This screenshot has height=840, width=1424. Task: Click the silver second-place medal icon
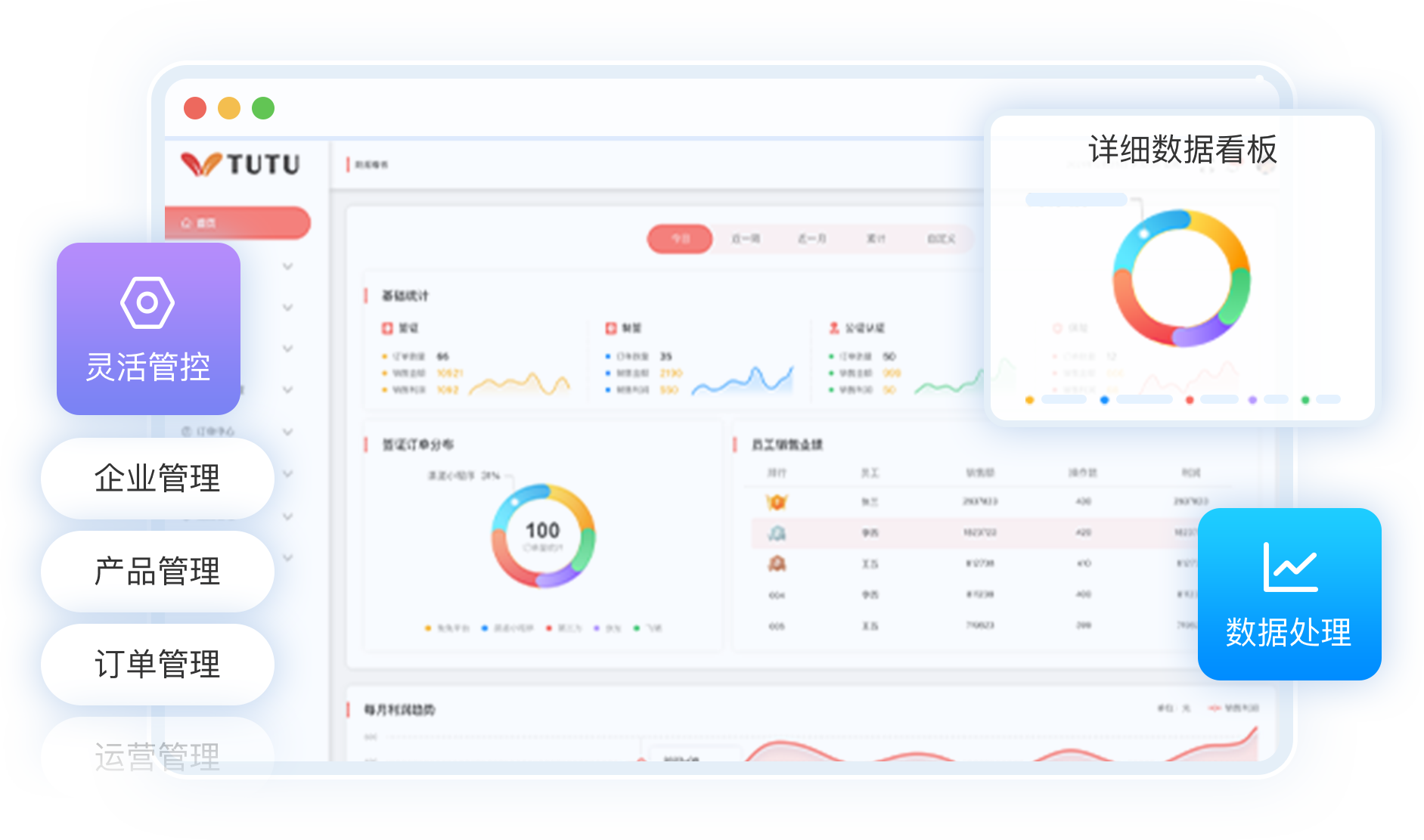pyautogui.click(x=777, y=533)
